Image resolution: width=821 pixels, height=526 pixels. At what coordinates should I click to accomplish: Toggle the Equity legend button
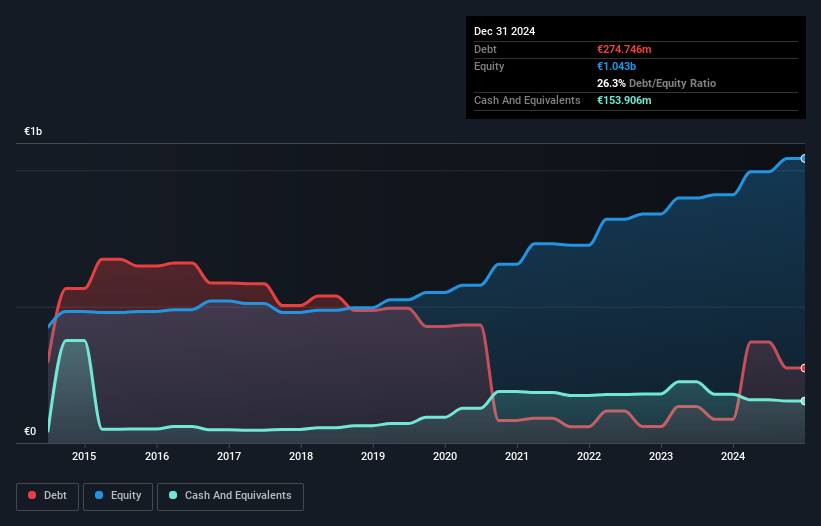tap(118, 496)
